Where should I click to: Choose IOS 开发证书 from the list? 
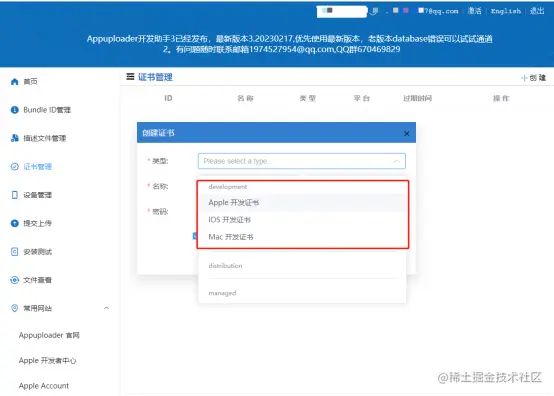(301, 220)
